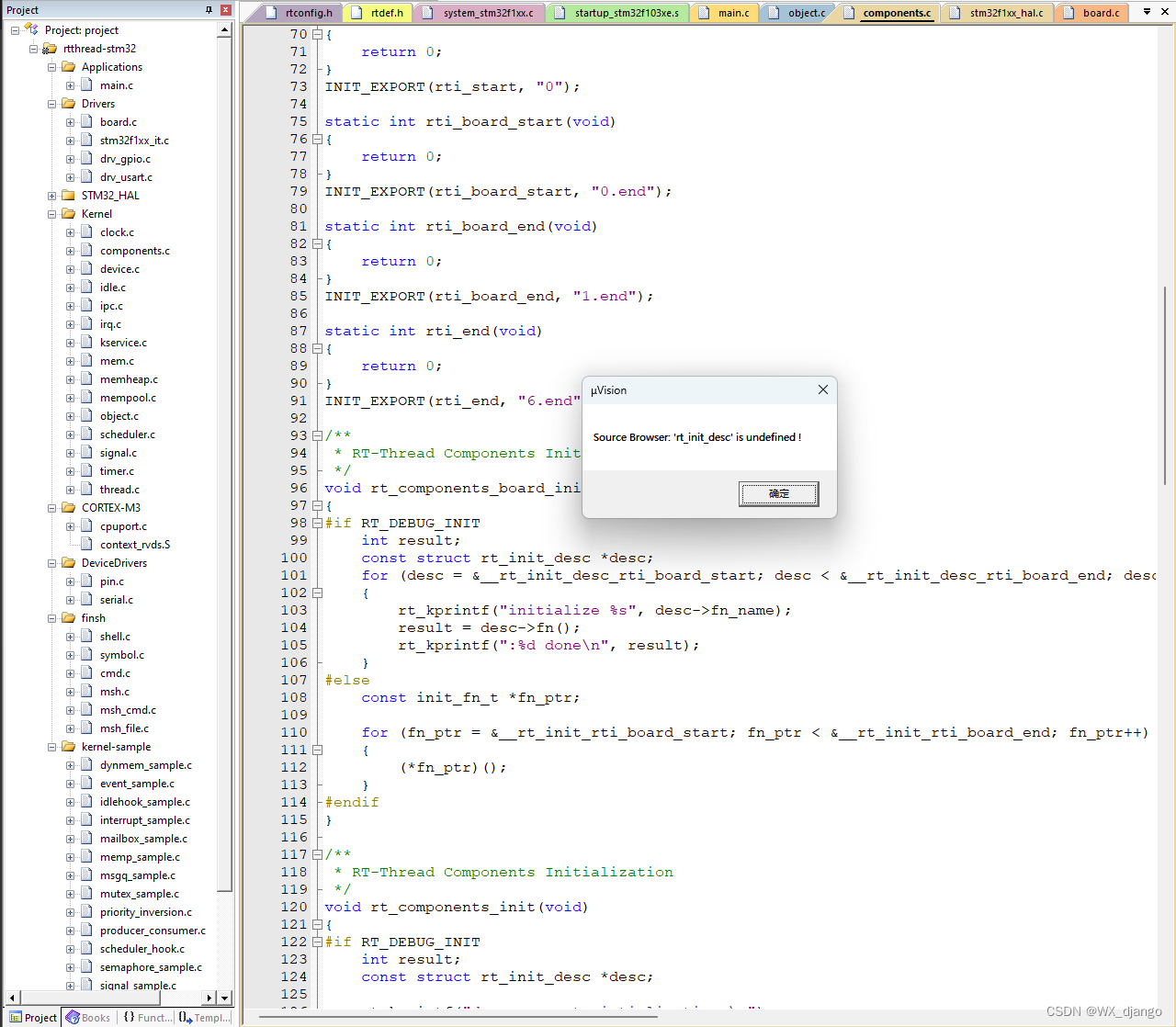
Task: Fold the function body at line 76
Action: (x=317, y=139)
